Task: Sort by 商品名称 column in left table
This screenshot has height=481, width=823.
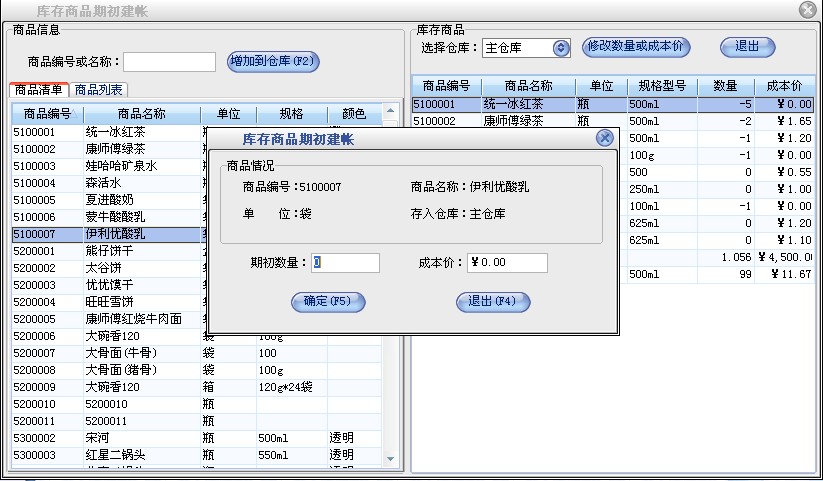Action: tap(141, 114)
